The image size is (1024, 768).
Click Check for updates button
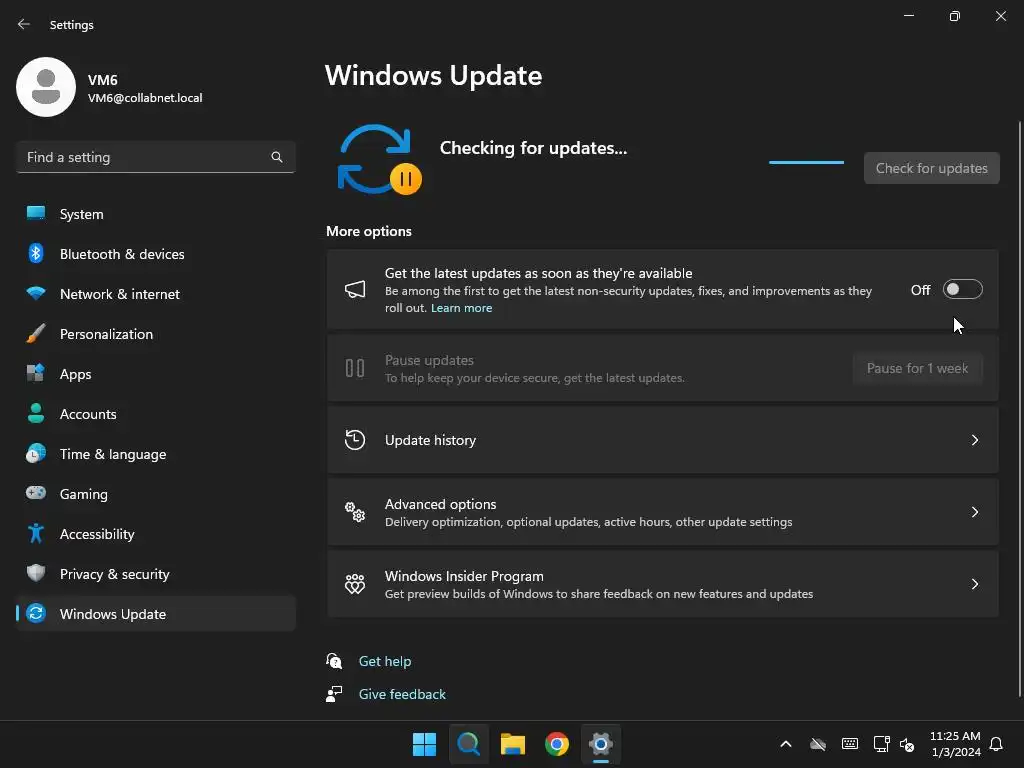point(931,168)
